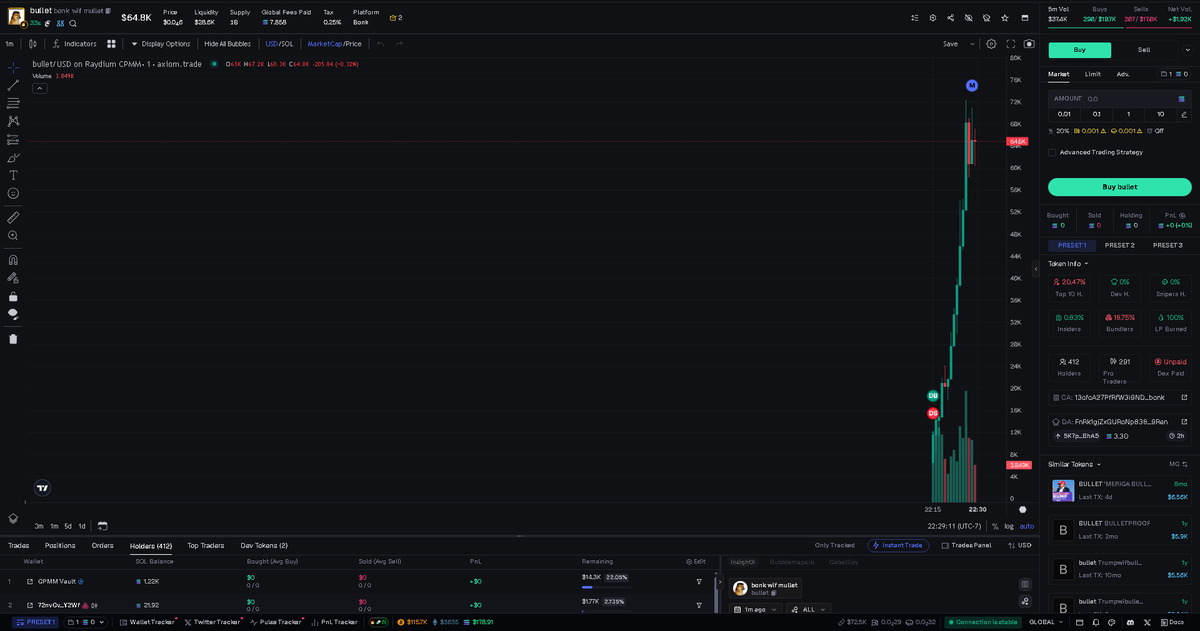Image resolution: width=1200 pixels, height=631 pixels.
Task: Edit quick buy amount presets pencil
Action: tap(1184, 115)
